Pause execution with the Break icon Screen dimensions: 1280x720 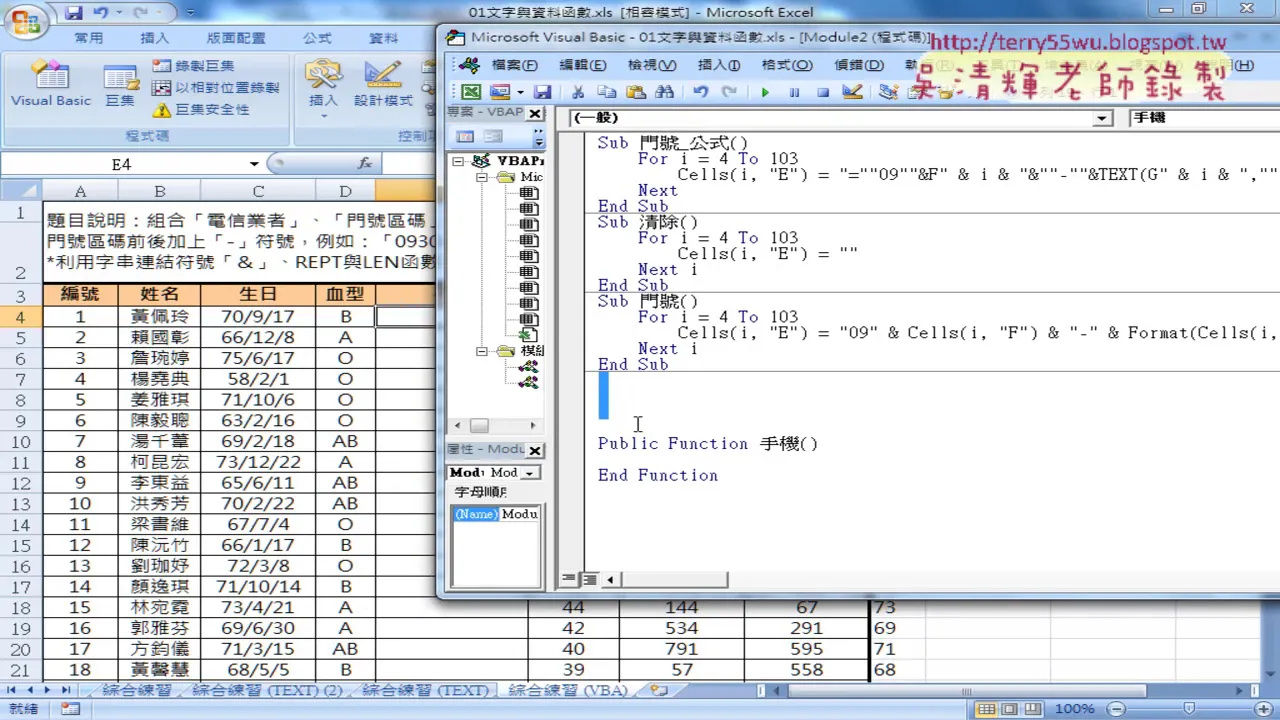click(794, 92)
